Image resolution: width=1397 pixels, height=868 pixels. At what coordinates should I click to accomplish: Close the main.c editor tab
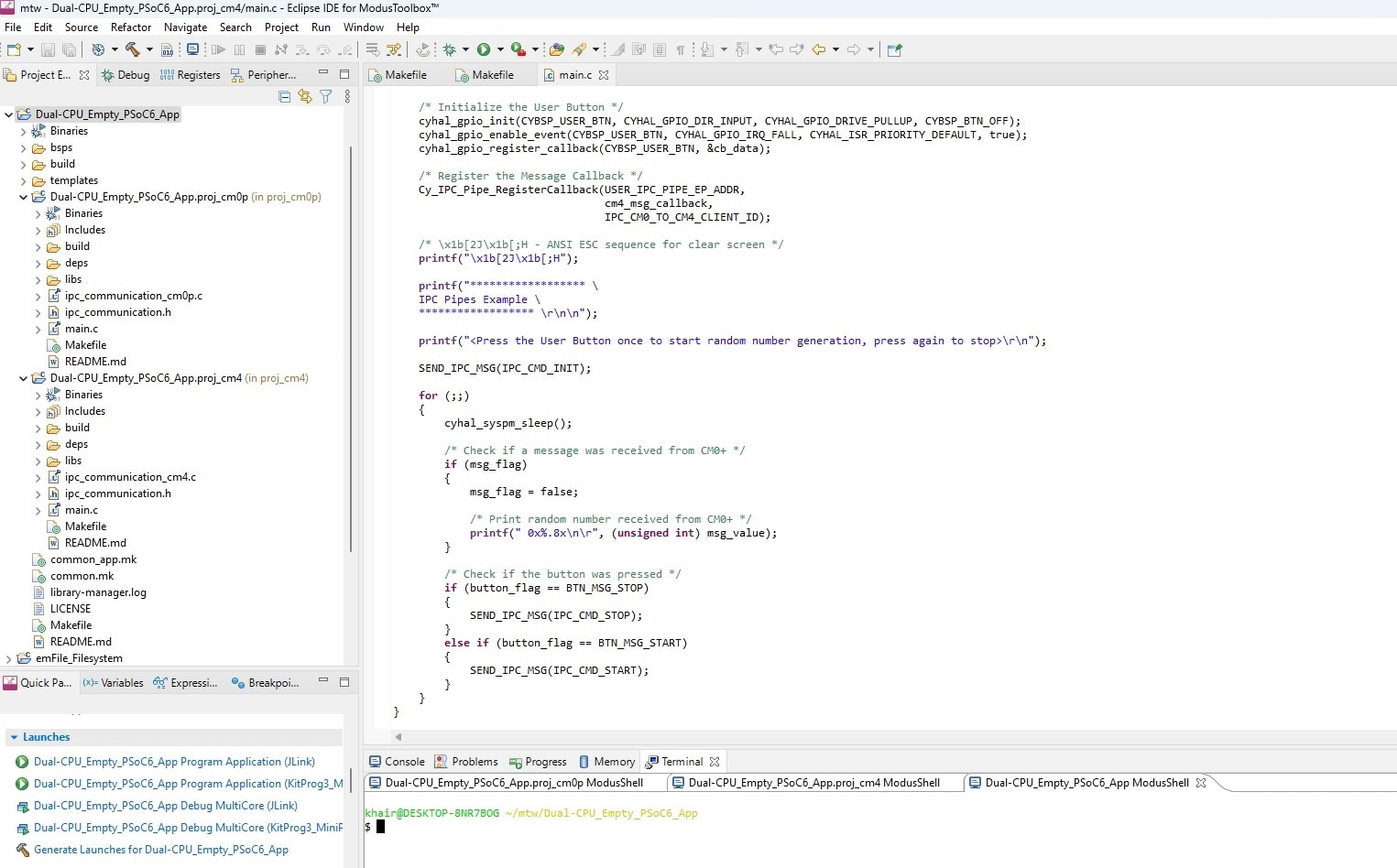604,75
